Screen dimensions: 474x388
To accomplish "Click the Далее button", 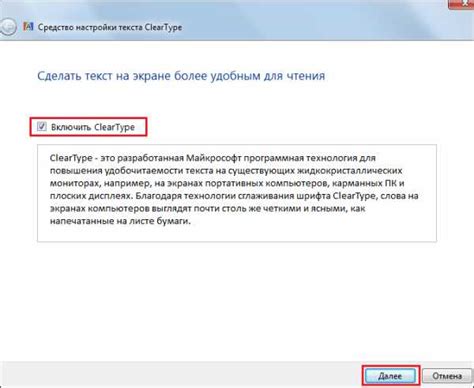I will pyautogui.click(x=390, y=376).
